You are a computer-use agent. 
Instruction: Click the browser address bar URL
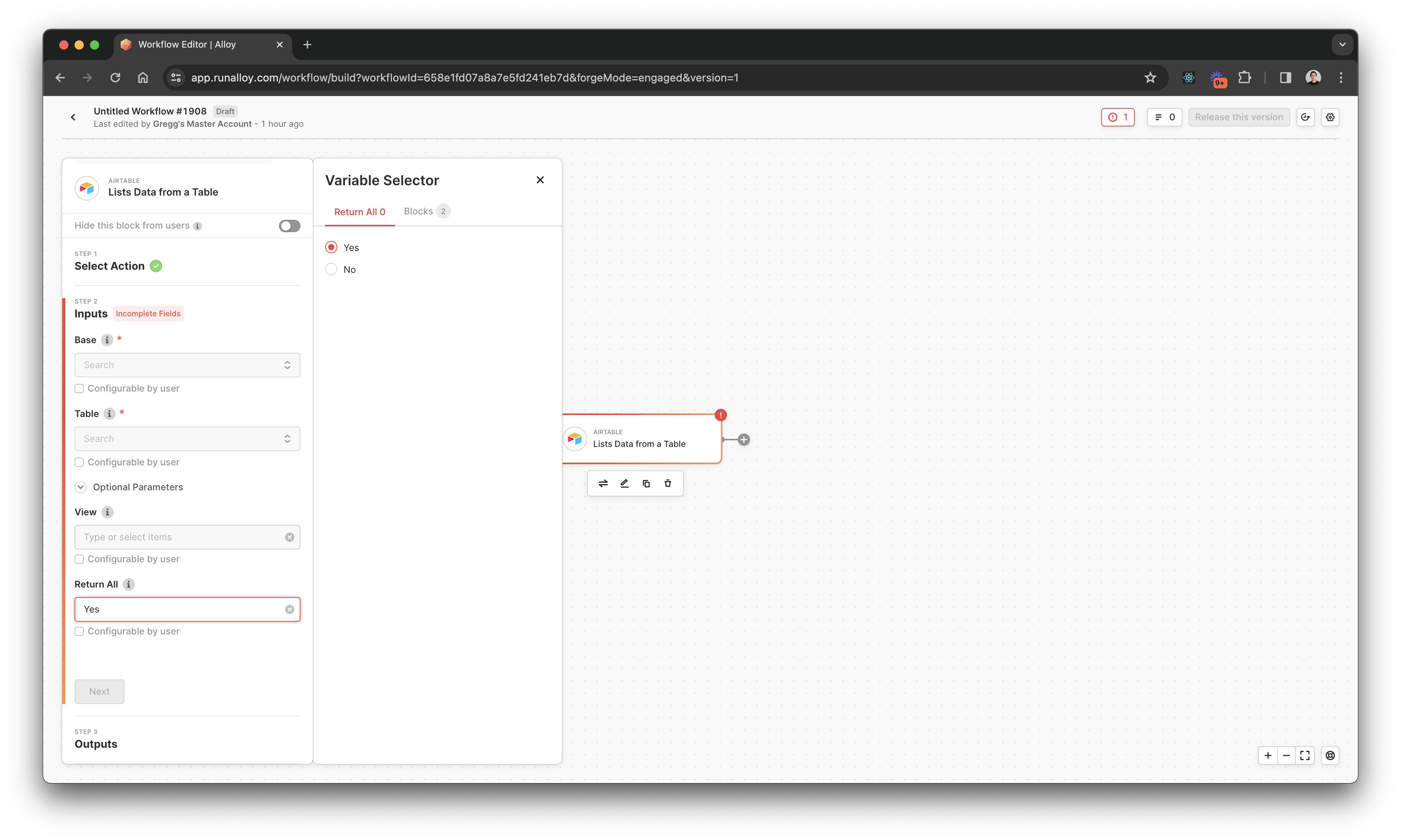465,78
